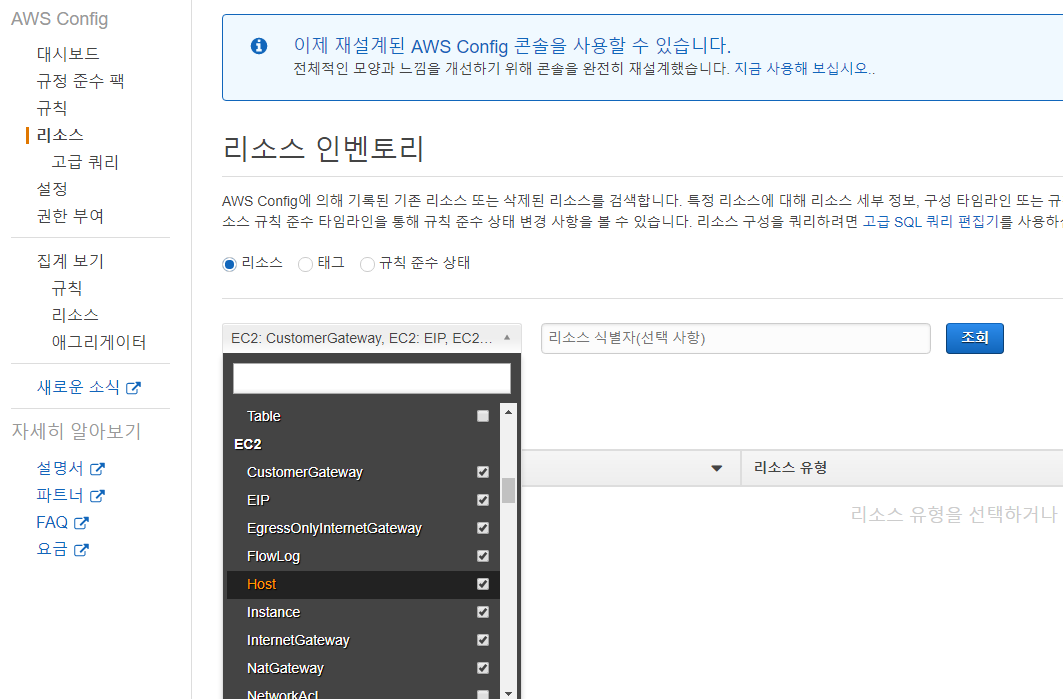1063x699 pixels.
Task: Click external link icon beside 요금
Action: click(81, 550)
